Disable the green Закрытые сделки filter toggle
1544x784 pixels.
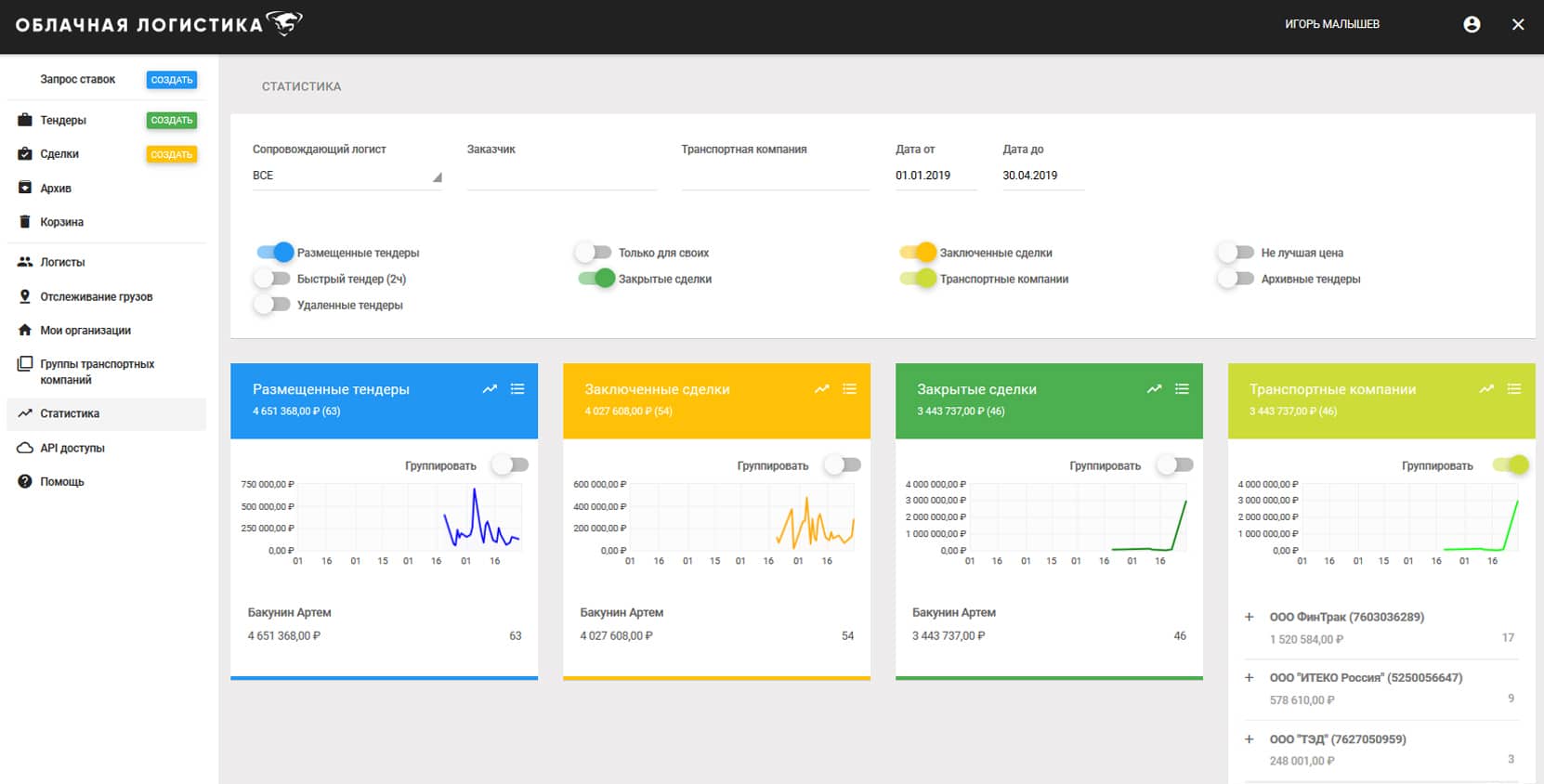point(596,278)
